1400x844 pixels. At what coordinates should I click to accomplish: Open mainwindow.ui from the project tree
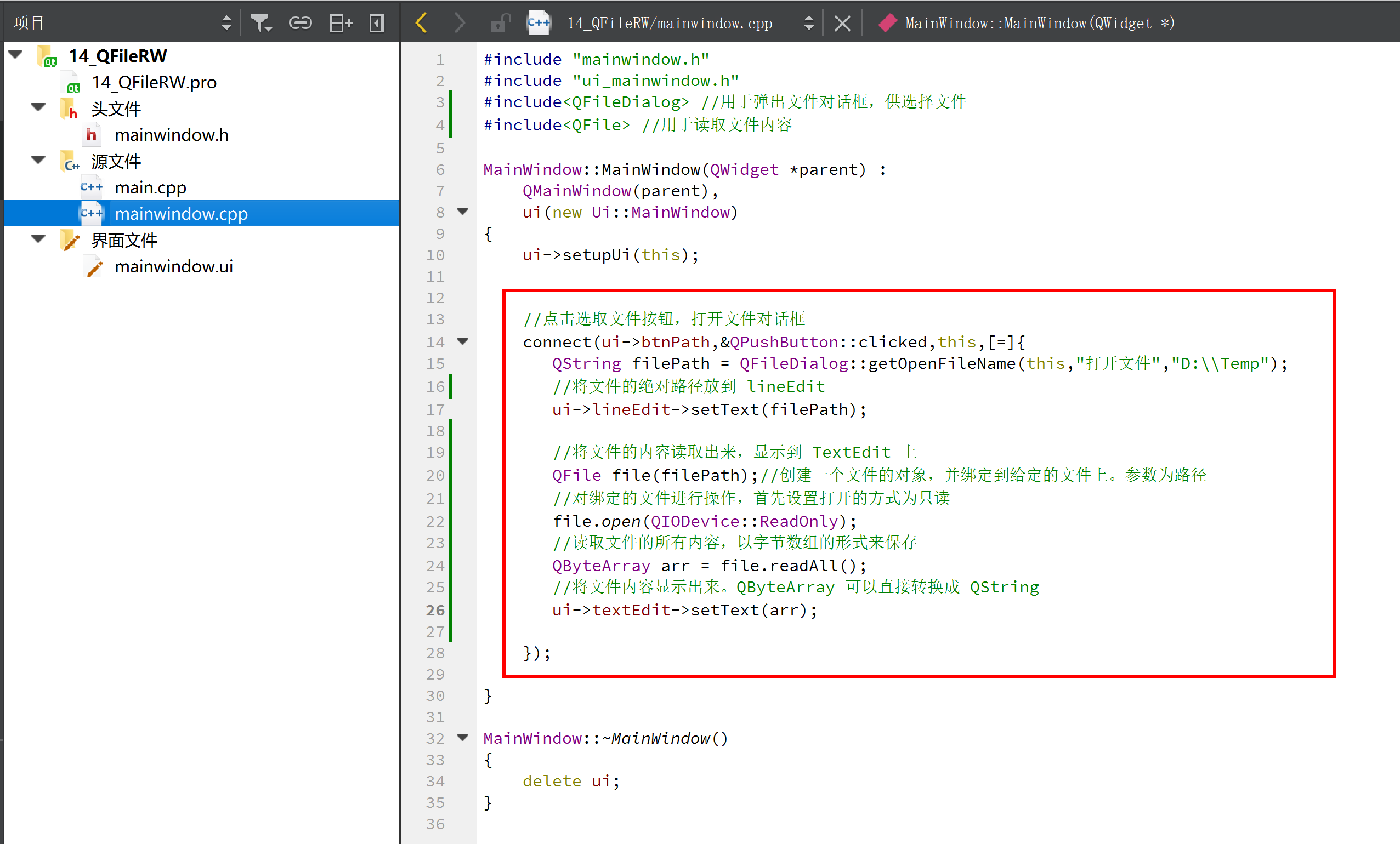coord(174,266)
